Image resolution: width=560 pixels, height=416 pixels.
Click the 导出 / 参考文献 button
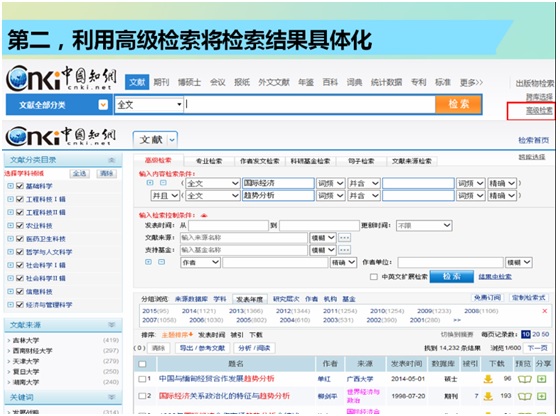(x=202, y=348)
